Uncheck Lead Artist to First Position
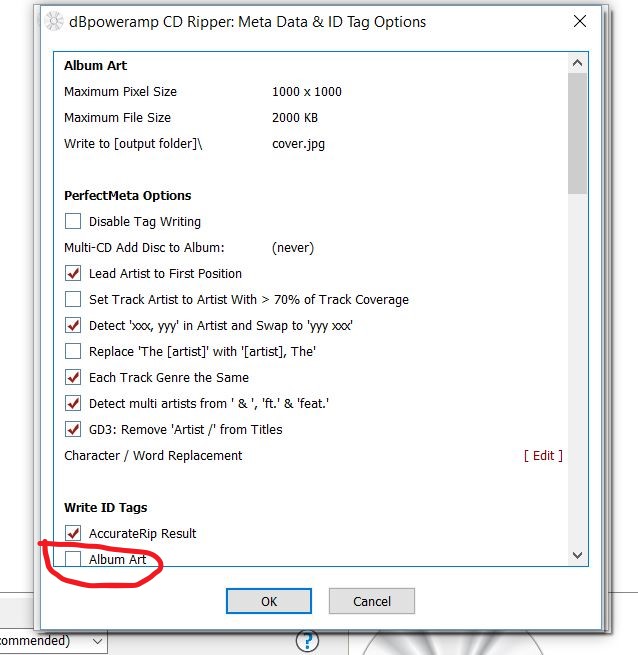Image resolution: width=638 pixels, height=655 pixels. [x=73, y=274]
